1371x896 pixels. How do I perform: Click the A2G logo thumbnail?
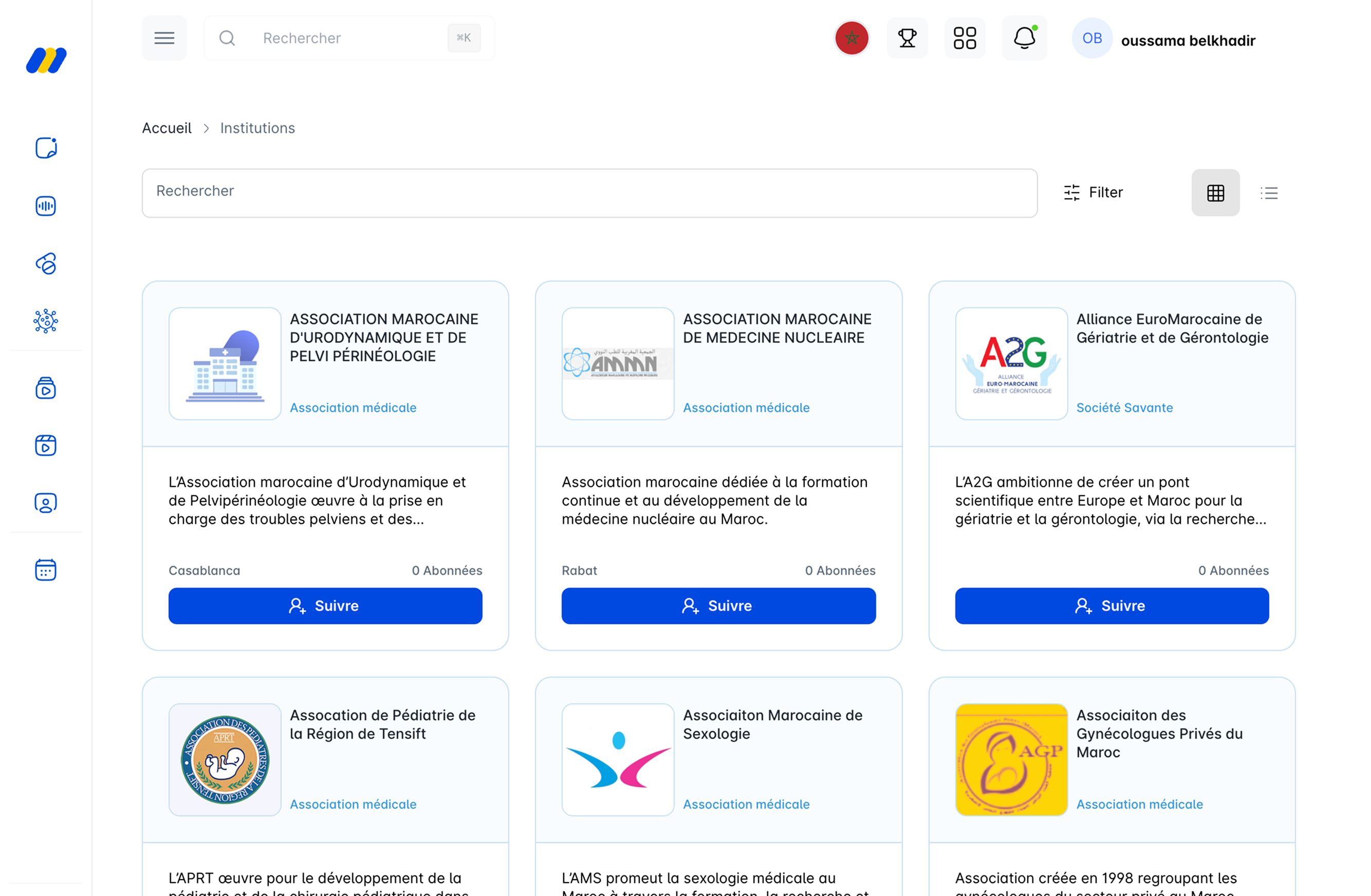1011,363
